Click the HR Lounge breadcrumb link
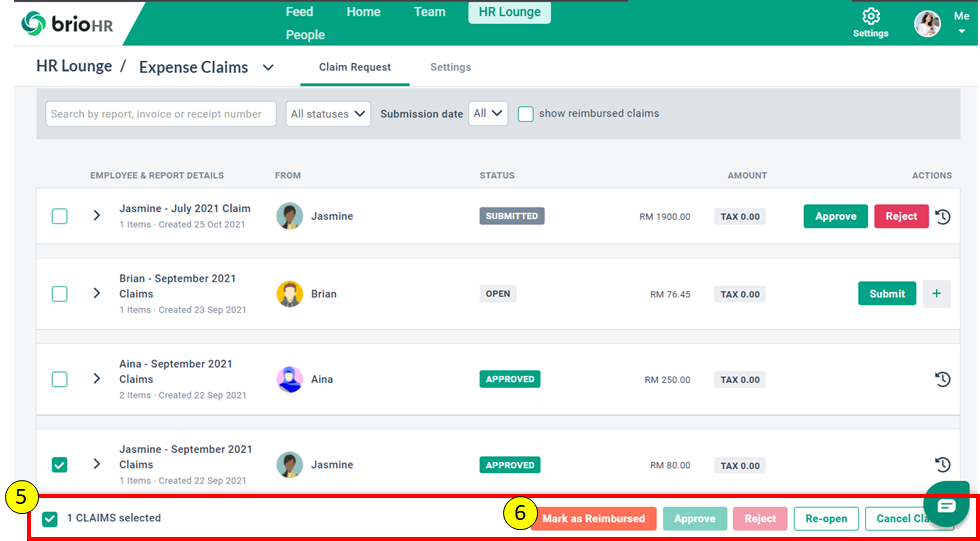This screenshot has width=980, height=541. (x=74, y=66)
